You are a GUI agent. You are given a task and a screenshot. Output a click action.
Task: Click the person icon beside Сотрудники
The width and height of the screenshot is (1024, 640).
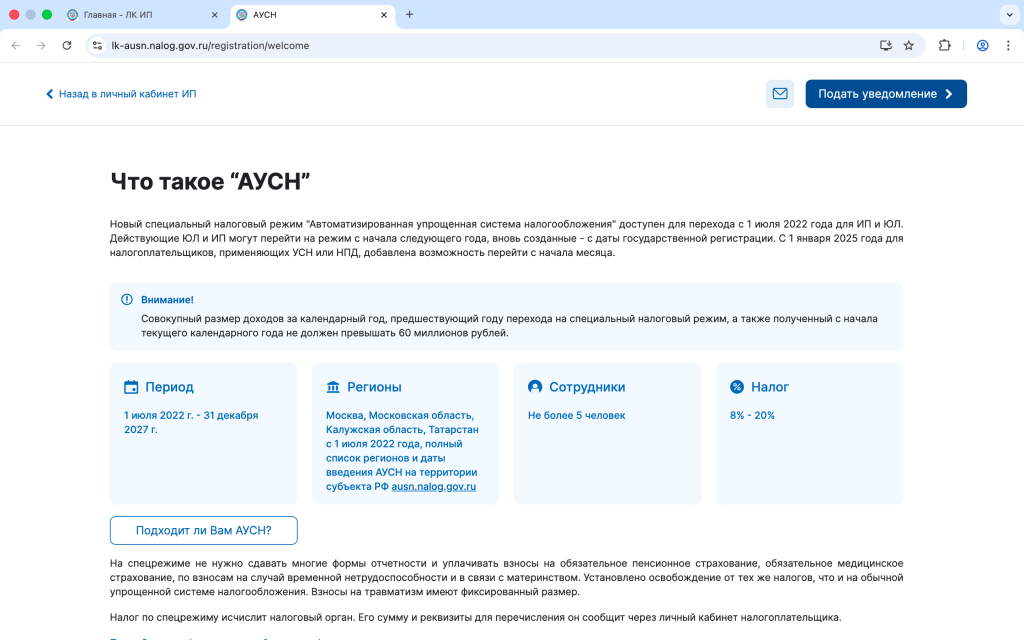click(x=535, y=387)
